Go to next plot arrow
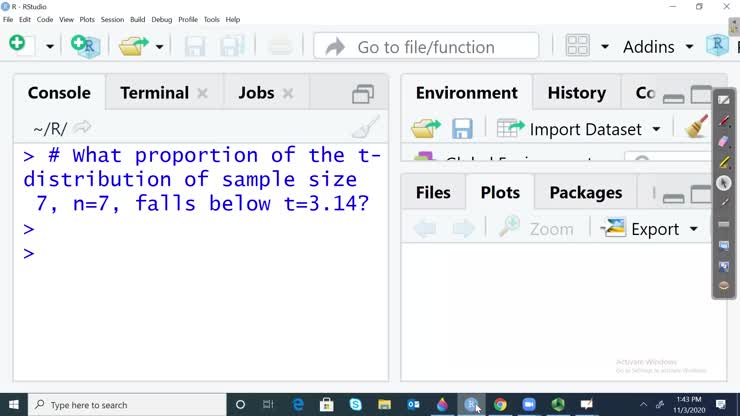Image resolution: width=740 pixels, height=416 pixels. click(462, 229)
